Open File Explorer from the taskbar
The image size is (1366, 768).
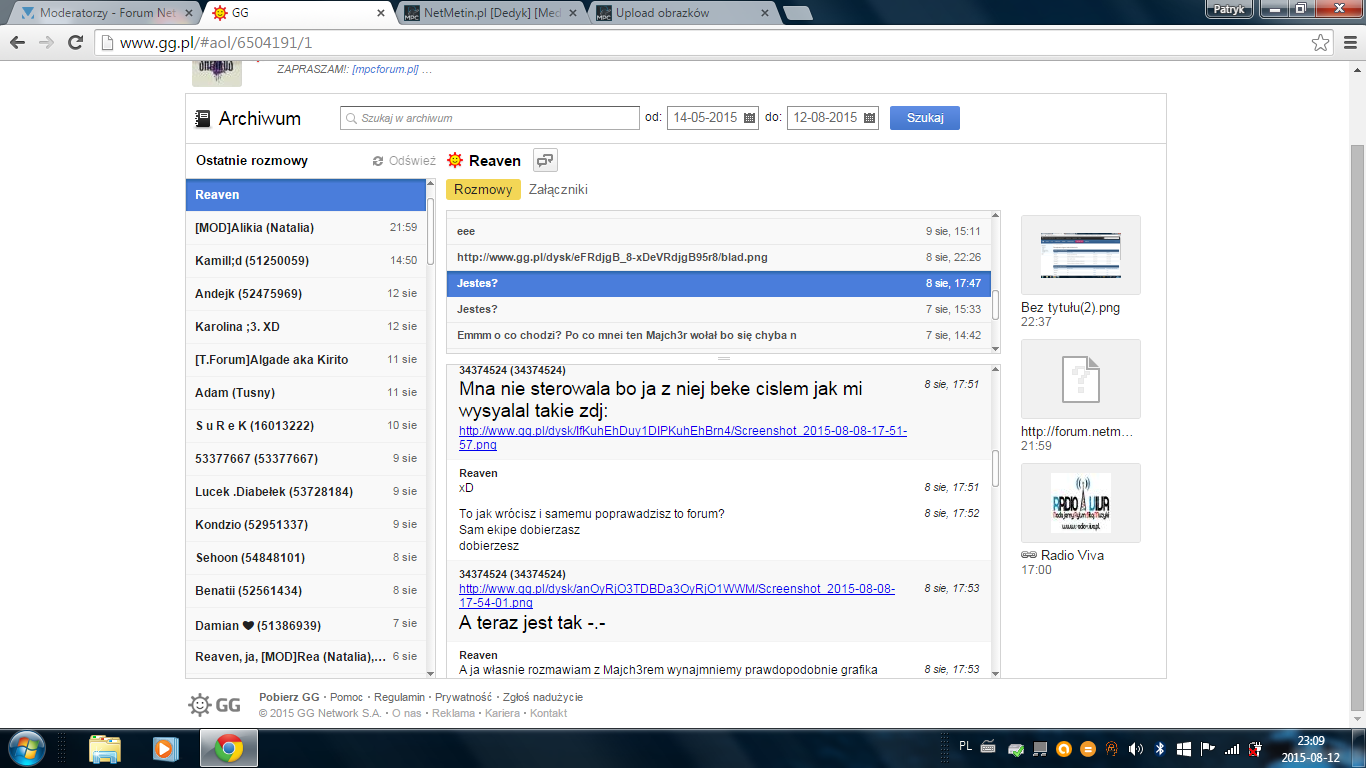(x=105, y=748)
